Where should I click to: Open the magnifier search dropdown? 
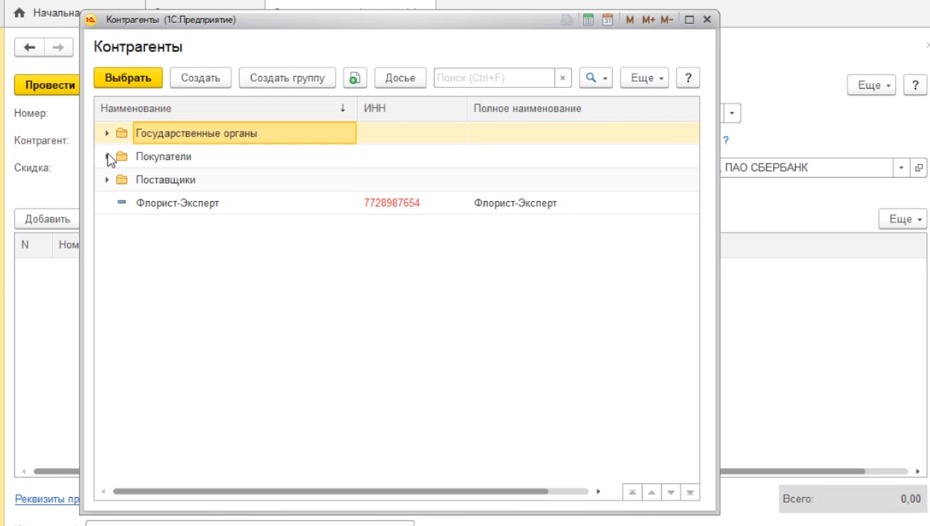pyautogui.click(x=596, y=78)
